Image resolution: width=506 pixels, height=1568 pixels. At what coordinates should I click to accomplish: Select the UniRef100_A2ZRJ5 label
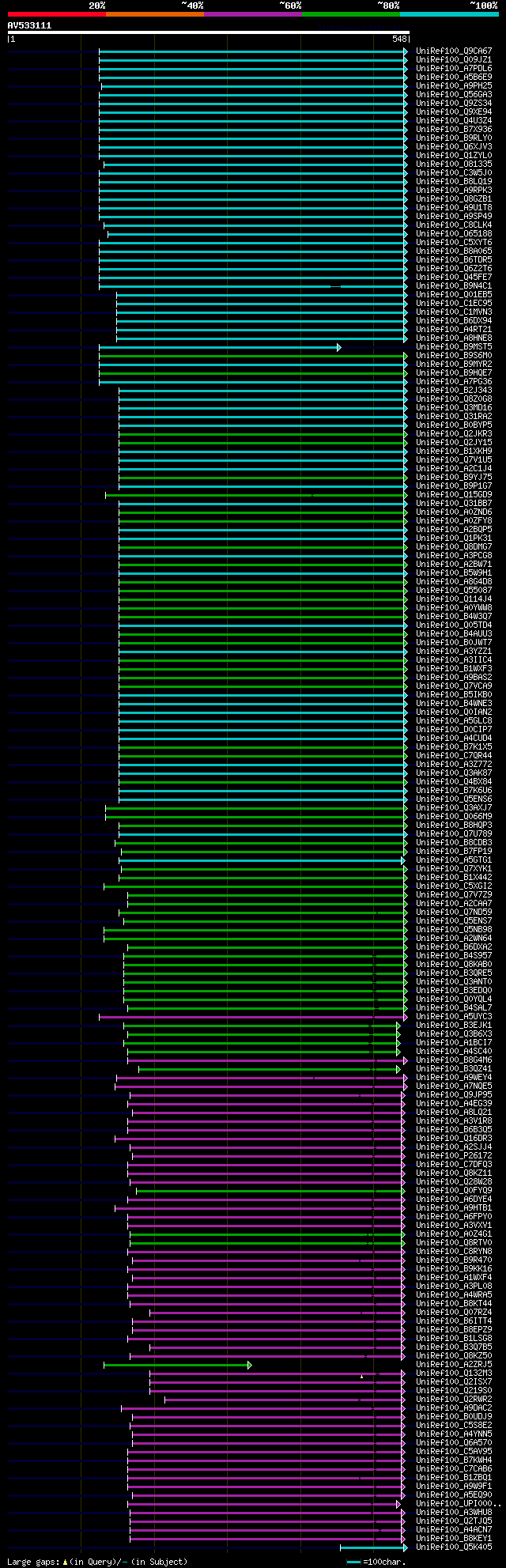click(454, 1365)
